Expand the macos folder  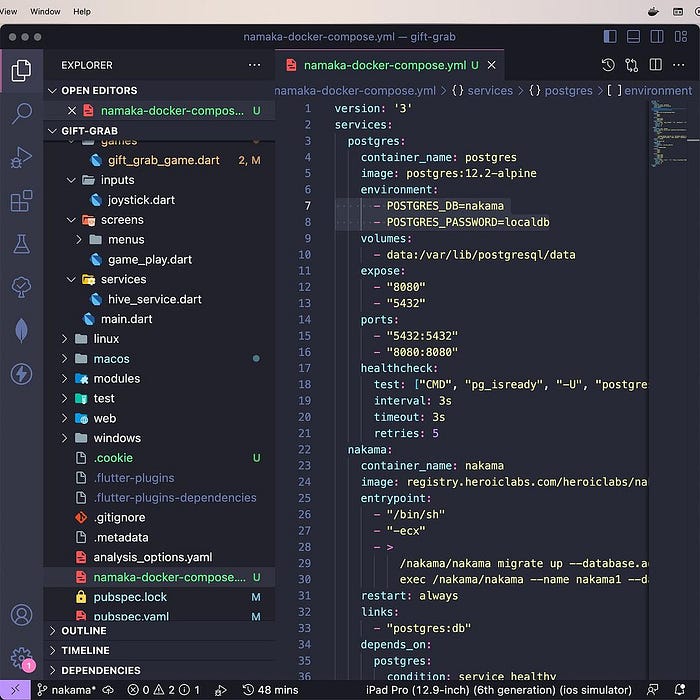(x=111, y=359)
